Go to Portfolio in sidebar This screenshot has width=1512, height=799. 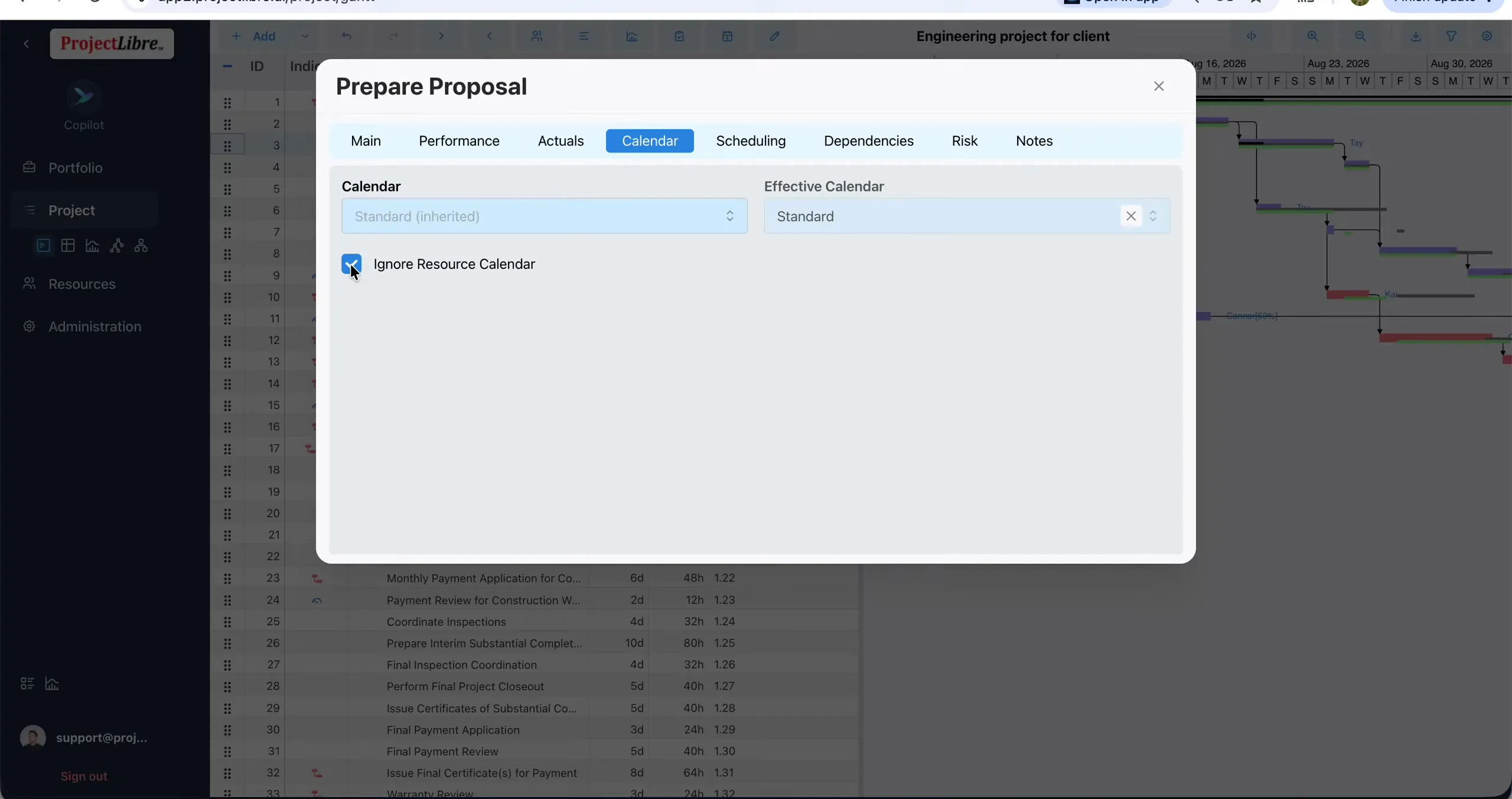click(75, 168)
